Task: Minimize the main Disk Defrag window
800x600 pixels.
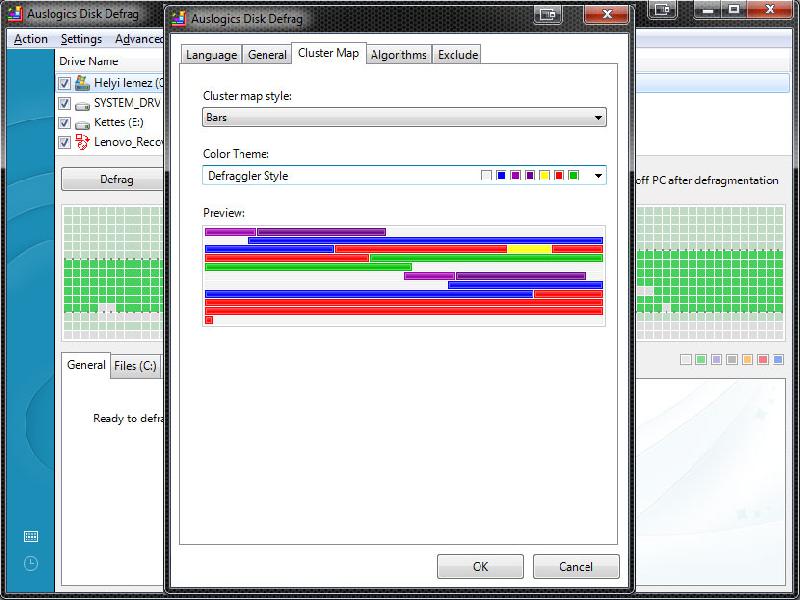Action: (708, 9)
